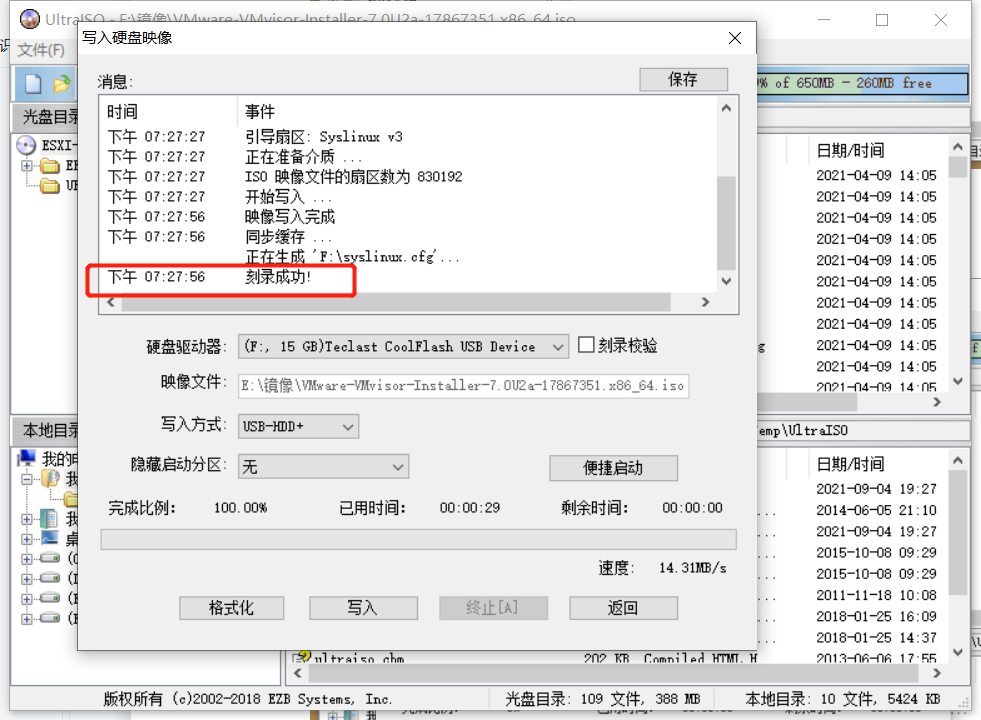Select log row 正在生成 'F:\syslinux.cfg'
Screen dimensions: 981x720
[352, 256]
